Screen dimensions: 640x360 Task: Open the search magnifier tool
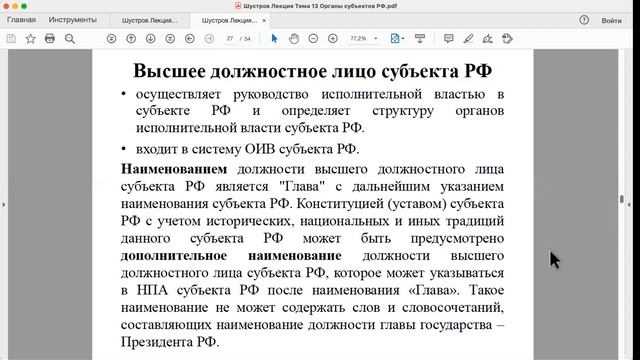(70, 39)
